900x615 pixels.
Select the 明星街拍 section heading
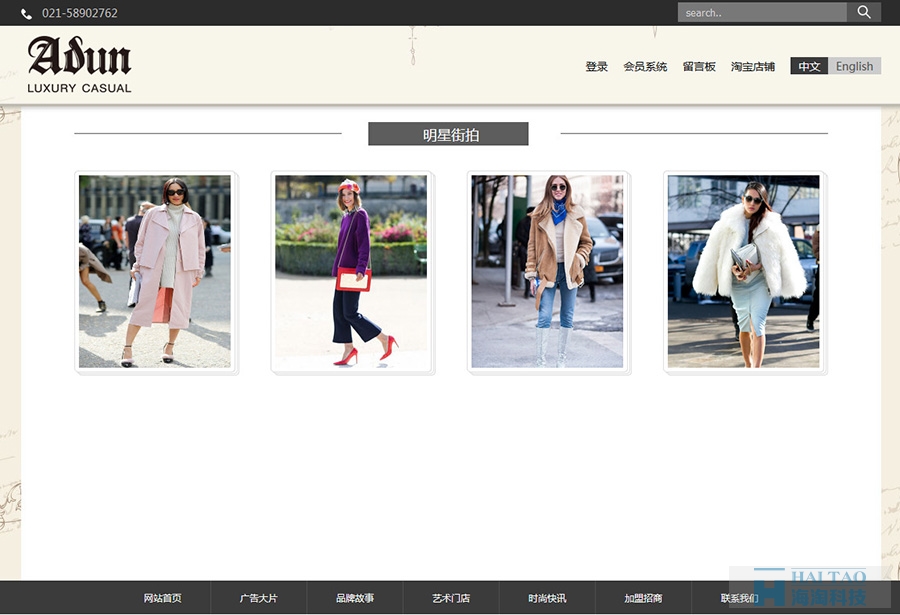point(448,134)
